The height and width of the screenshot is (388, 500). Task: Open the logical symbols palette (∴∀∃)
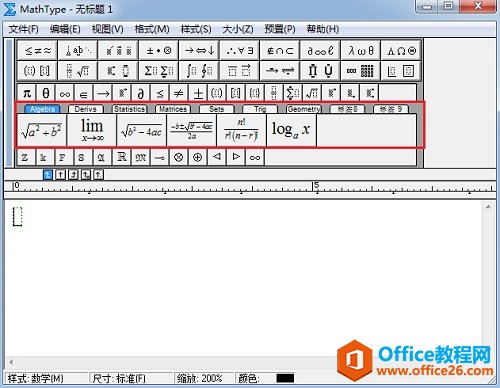[x=239, y=50]
